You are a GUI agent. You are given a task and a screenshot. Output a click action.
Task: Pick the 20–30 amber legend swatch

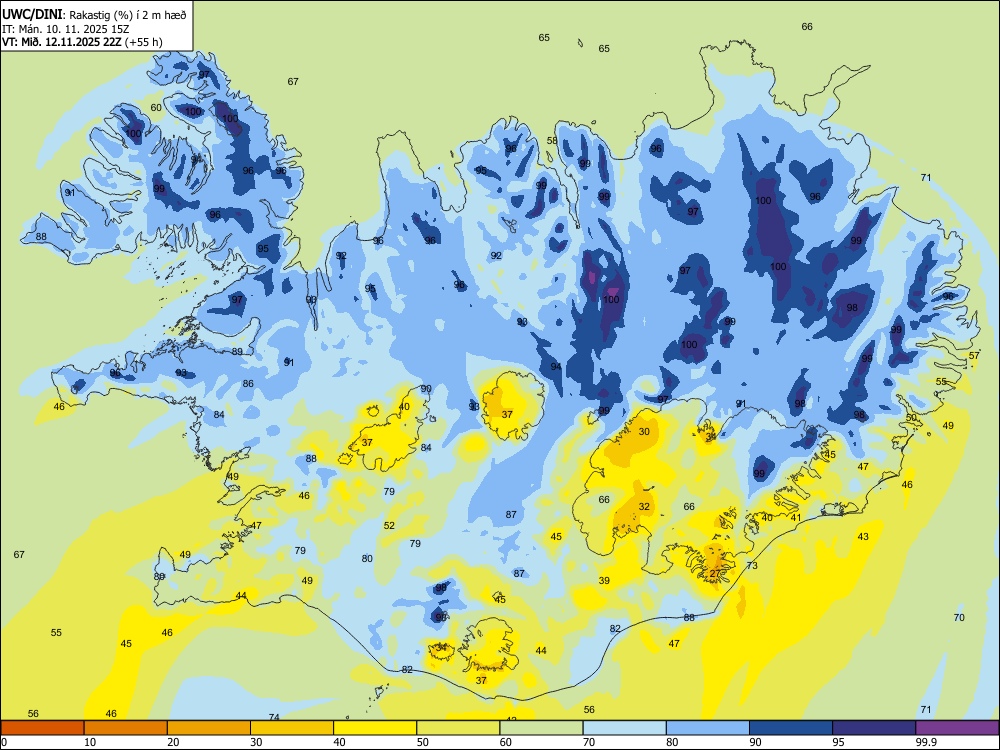tap(209, 728)
